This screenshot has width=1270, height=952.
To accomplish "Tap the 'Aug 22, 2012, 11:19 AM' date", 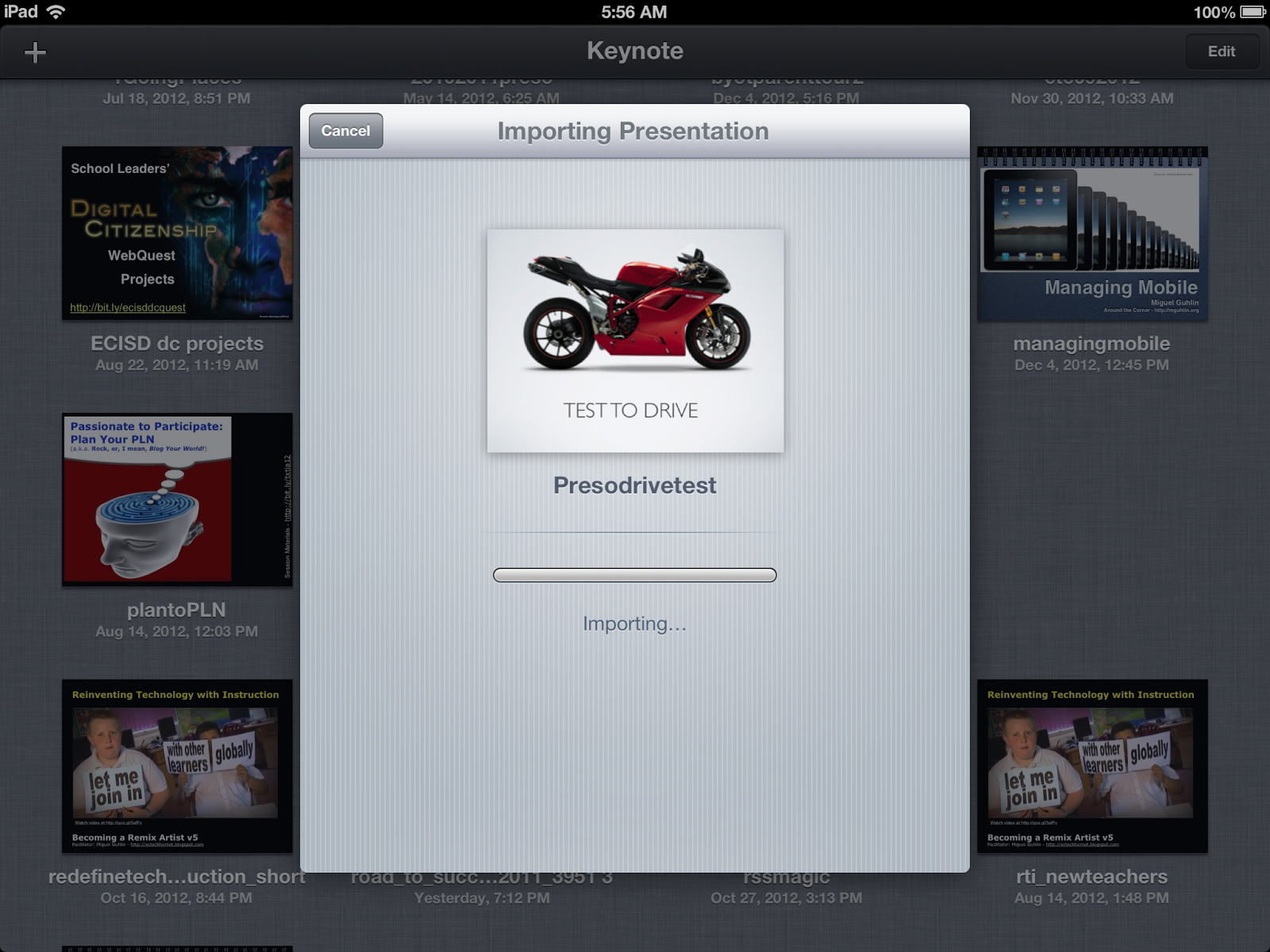I will coord(177,365).
